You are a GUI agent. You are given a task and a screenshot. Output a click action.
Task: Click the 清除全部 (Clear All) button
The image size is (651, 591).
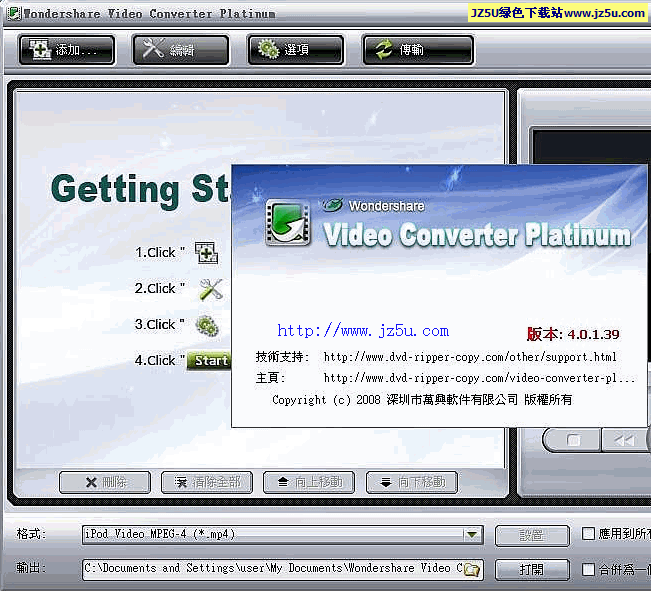207,482
